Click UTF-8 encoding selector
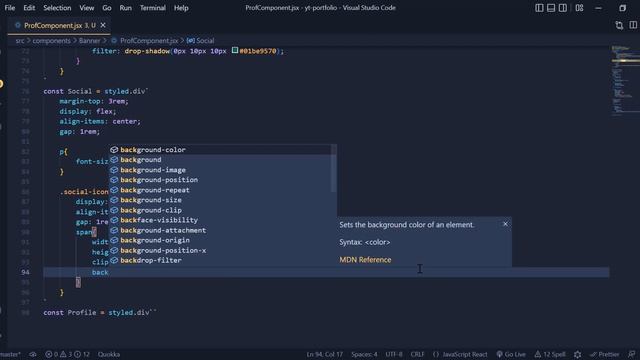This screenshot has width=640, height=360. (393, 354)
